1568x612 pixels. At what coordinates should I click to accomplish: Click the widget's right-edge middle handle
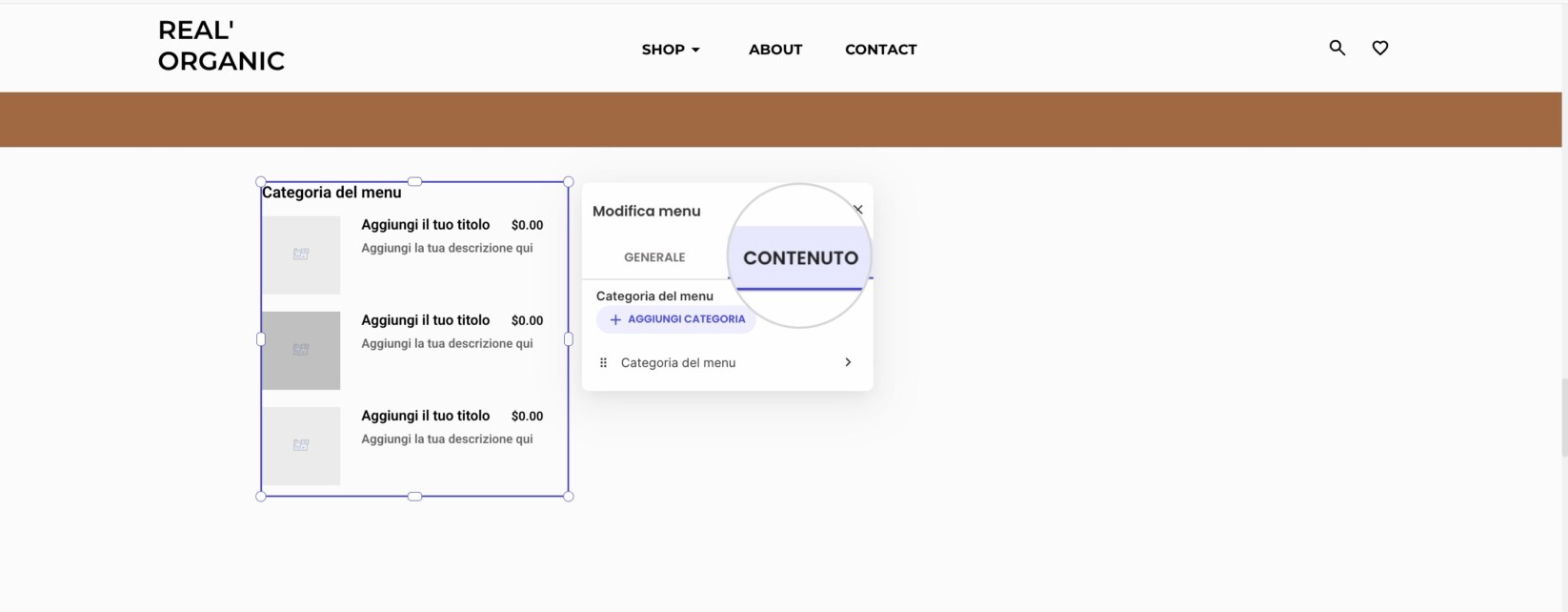[569, 338]
